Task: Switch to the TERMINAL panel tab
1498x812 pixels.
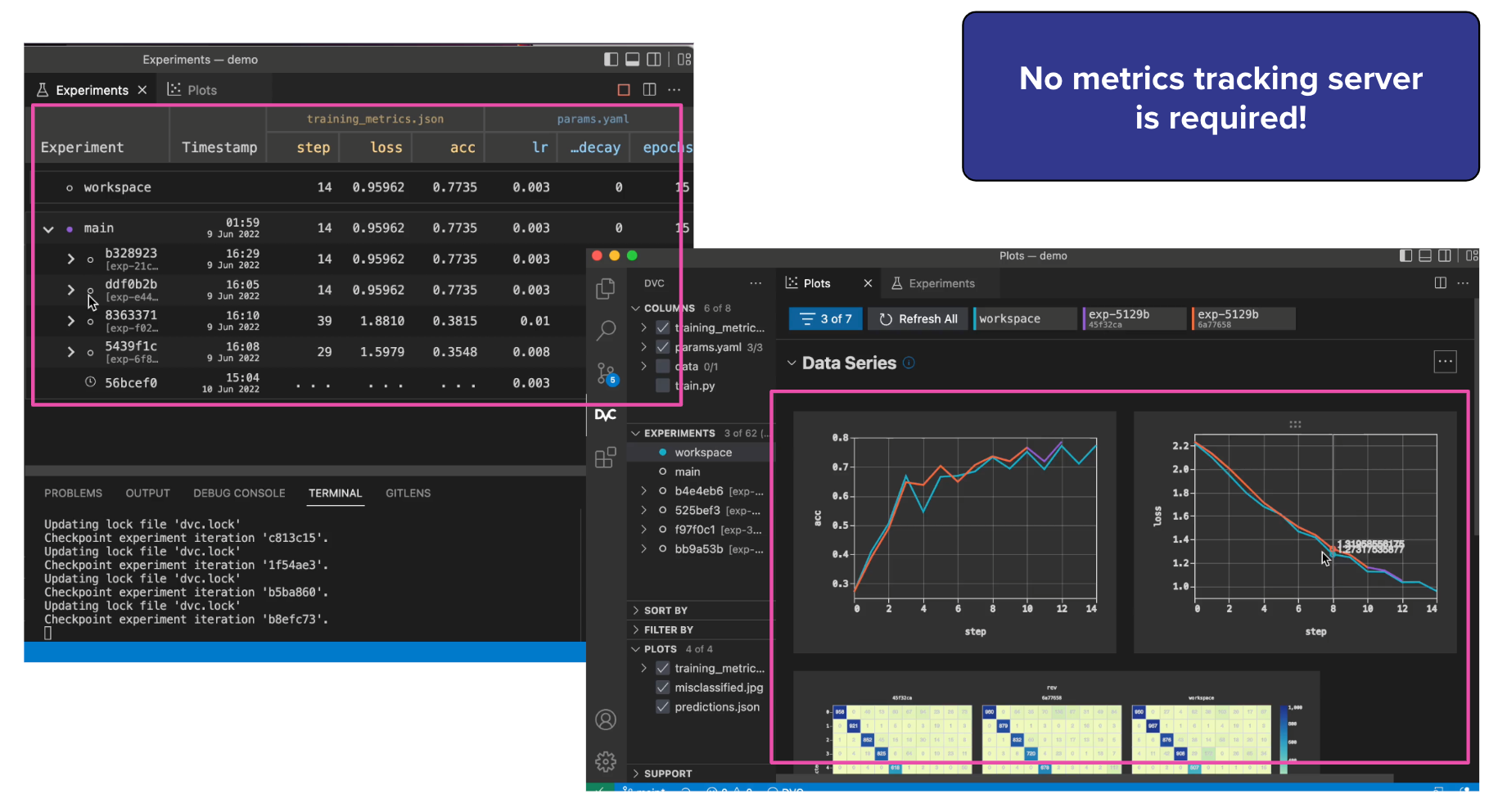Action: tap(335, 493)
